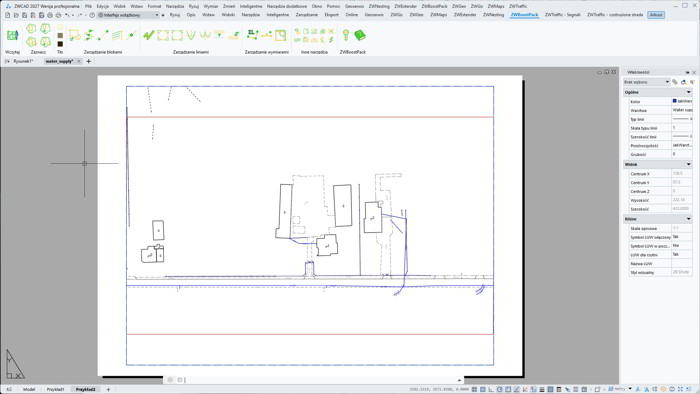Switch to the Model layout tab

pos(29,390)
